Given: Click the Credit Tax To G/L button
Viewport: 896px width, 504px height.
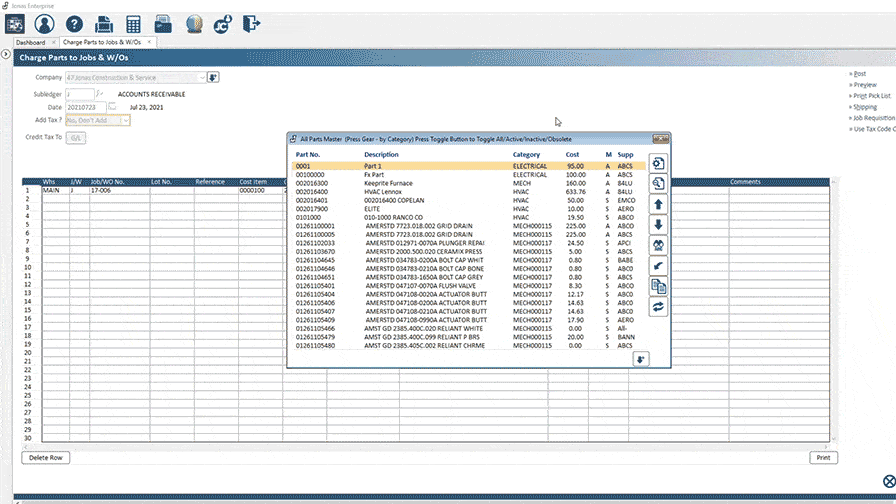Looking at the screenshot, I should (75, 138).
